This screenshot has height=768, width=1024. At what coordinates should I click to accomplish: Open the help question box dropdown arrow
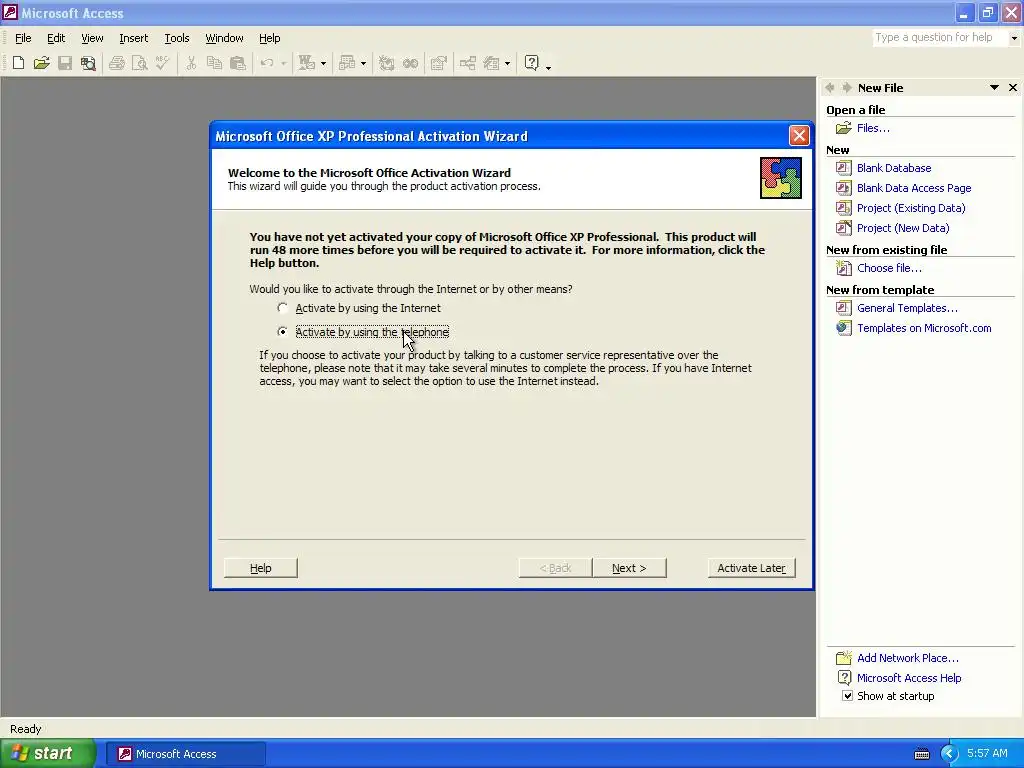click(1014, 38)
